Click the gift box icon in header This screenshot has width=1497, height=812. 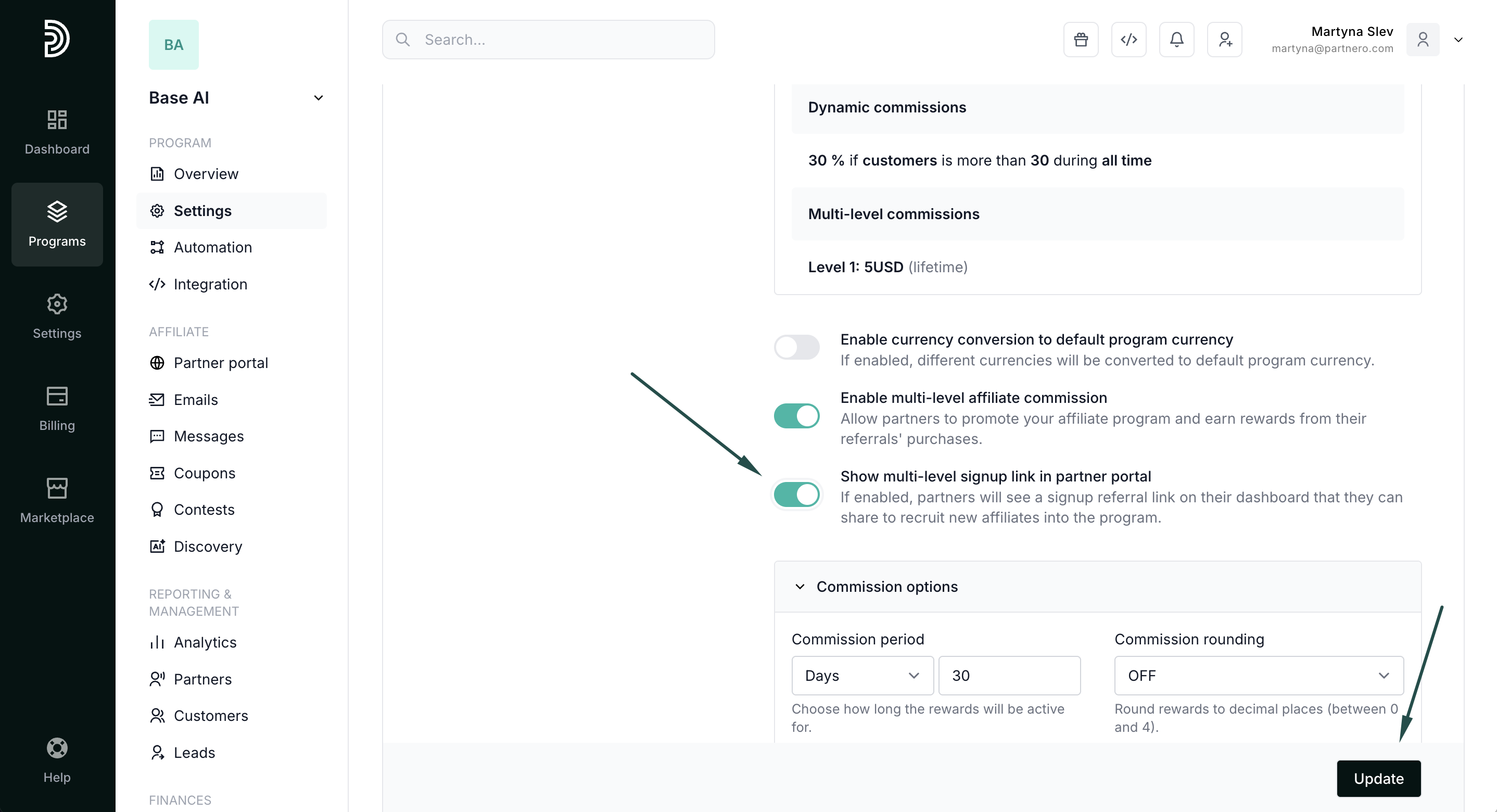(x=1080, y=40)
